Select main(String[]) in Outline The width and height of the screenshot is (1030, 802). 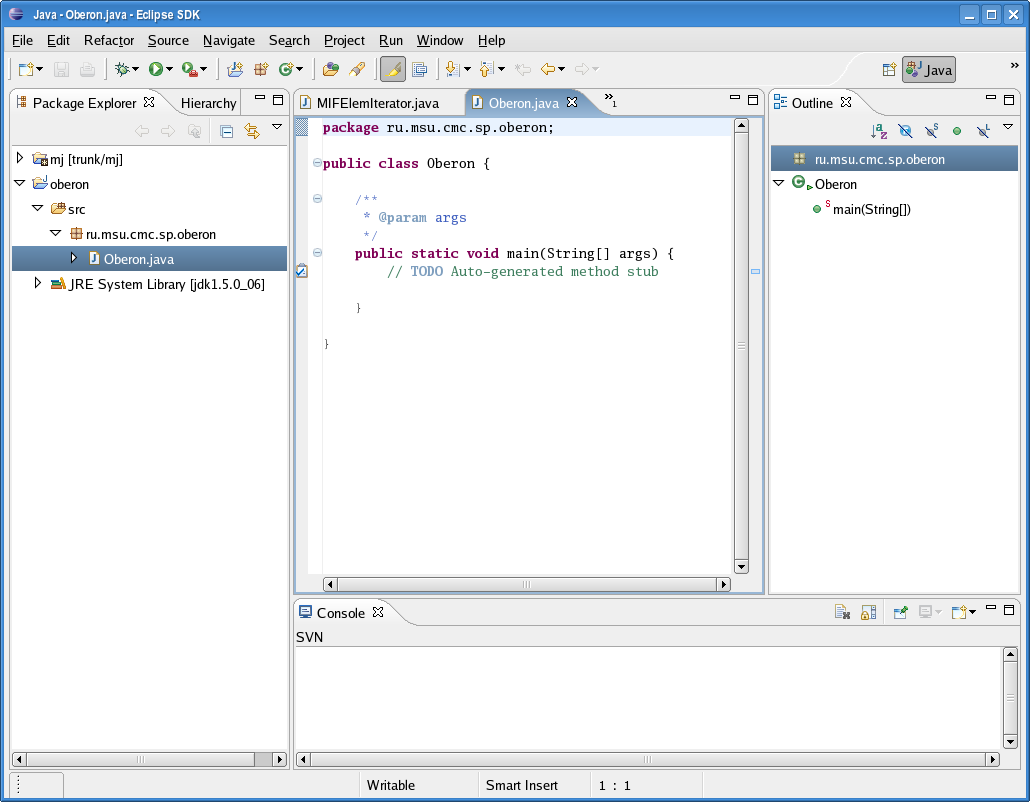point(872,209)
